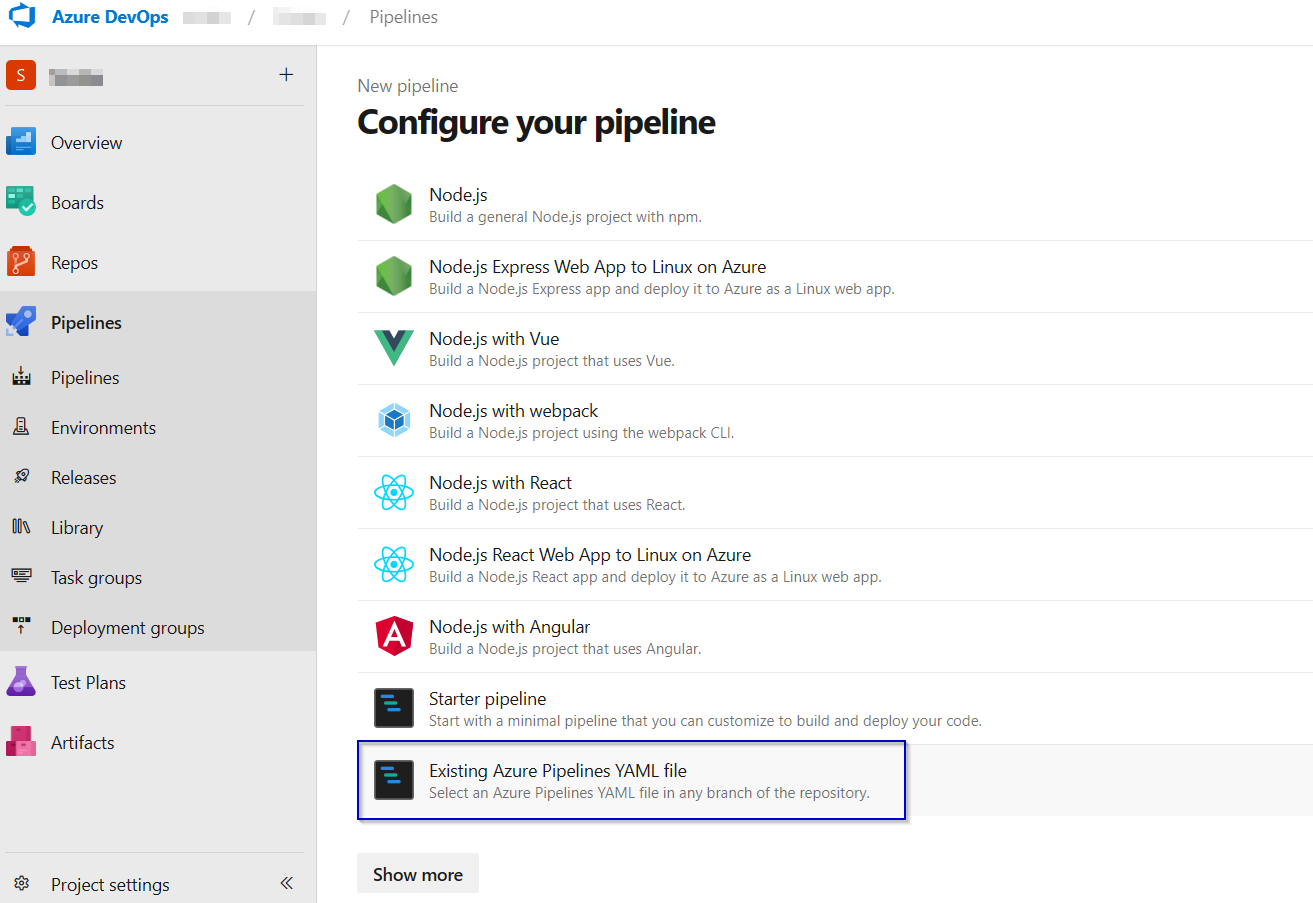Click the Starter pipeline YAML icon
This screenshot has width=1313, height=903.
click(394, 708)
